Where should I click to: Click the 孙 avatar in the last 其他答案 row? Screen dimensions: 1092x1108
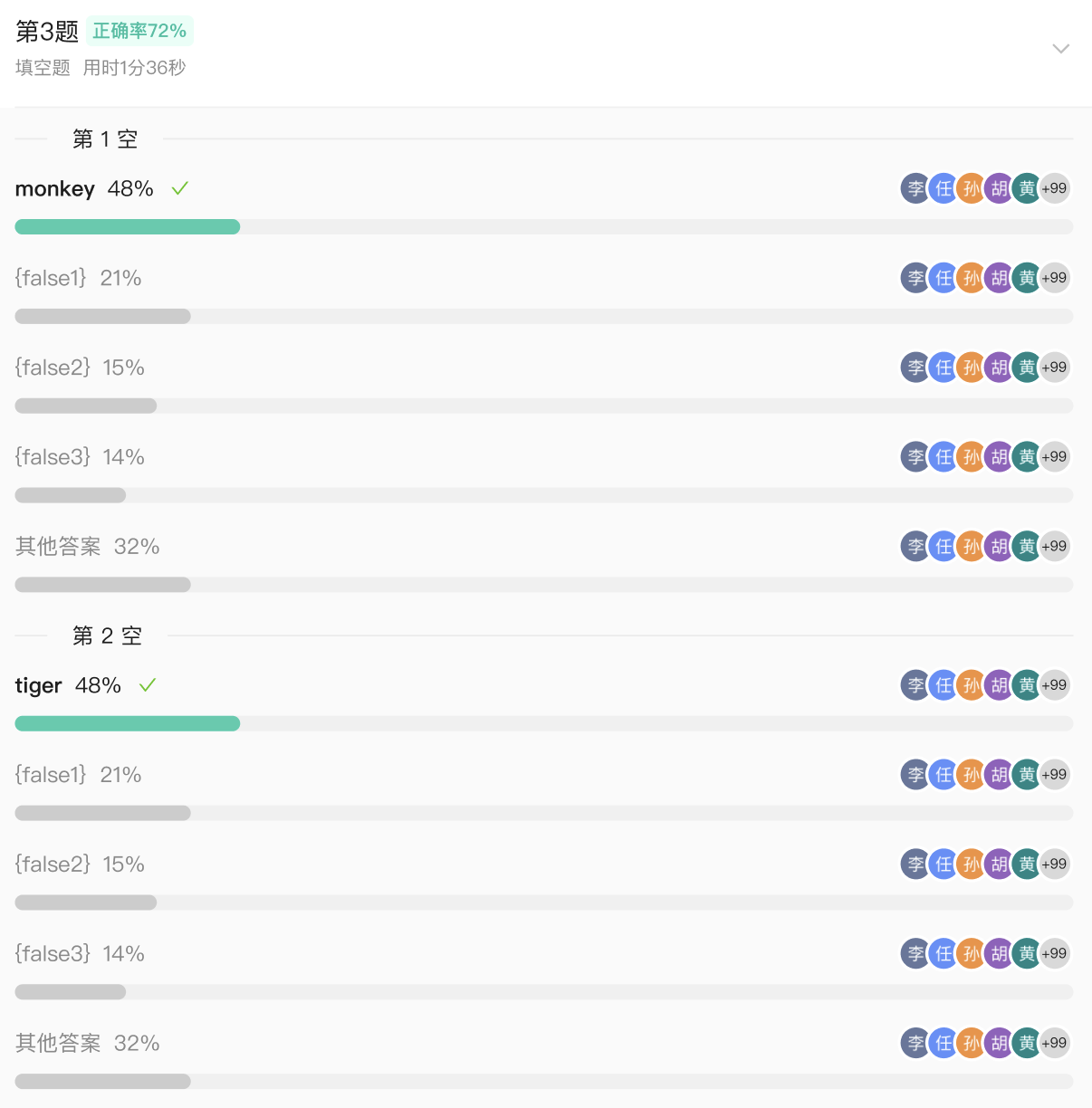(x=971, y=1043)
